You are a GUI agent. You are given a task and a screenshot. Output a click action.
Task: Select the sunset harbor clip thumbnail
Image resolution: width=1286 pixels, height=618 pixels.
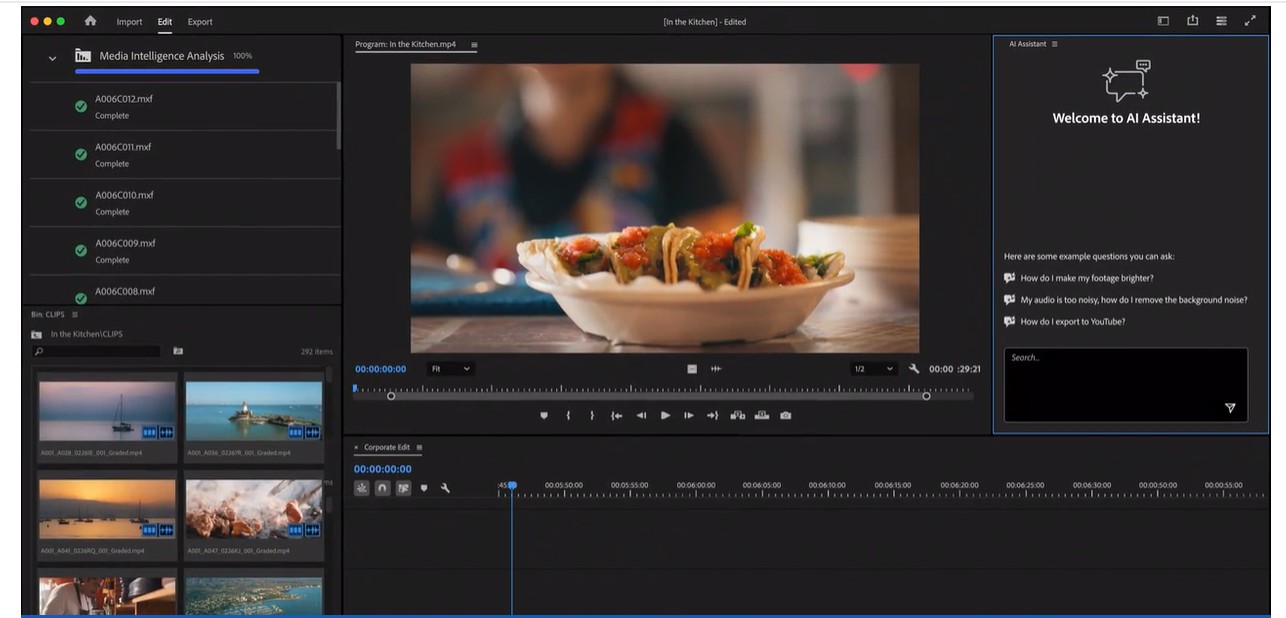[107, 509]
